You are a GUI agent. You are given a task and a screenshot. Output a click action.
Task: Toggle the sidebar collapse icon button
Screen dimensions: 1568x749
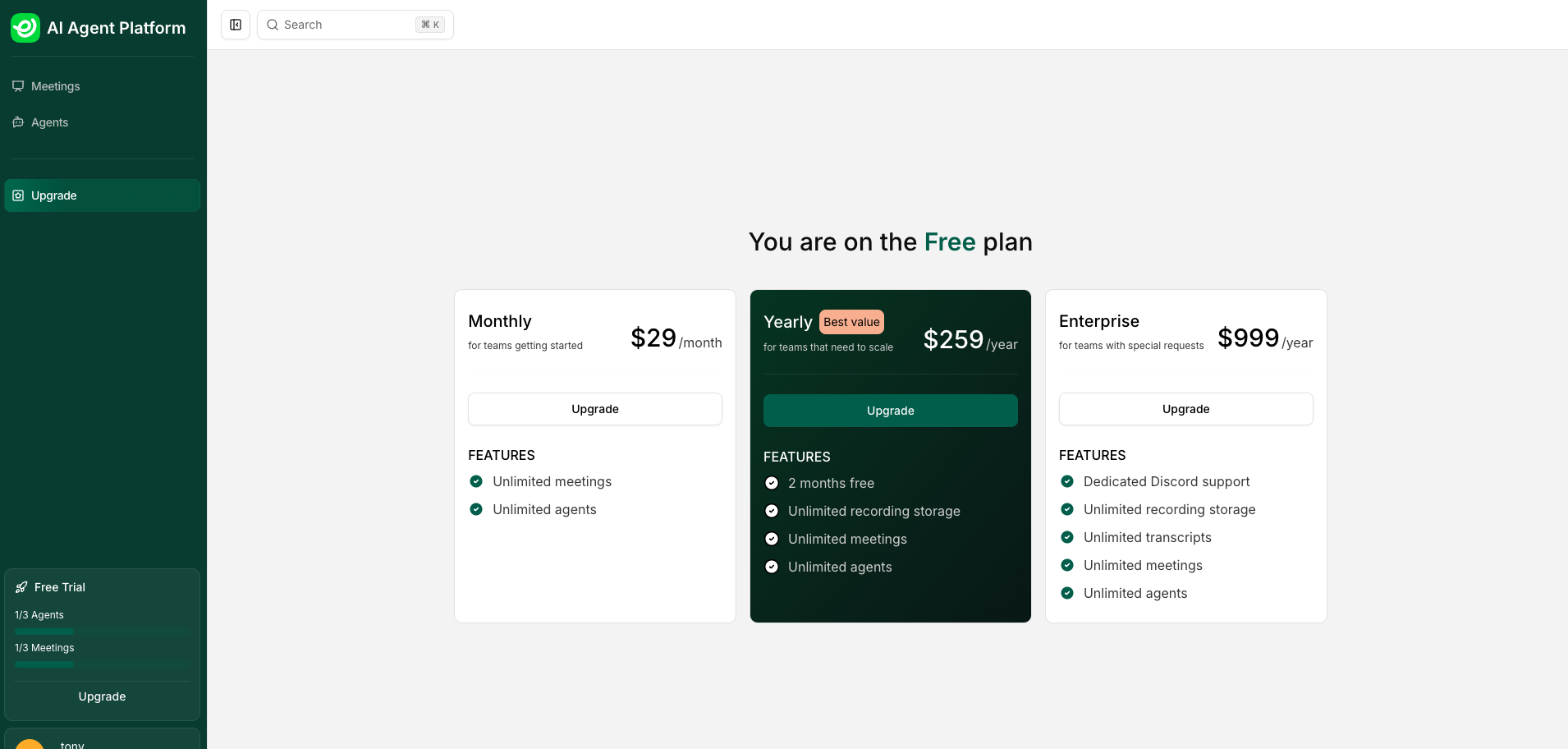tap(236, 25)
